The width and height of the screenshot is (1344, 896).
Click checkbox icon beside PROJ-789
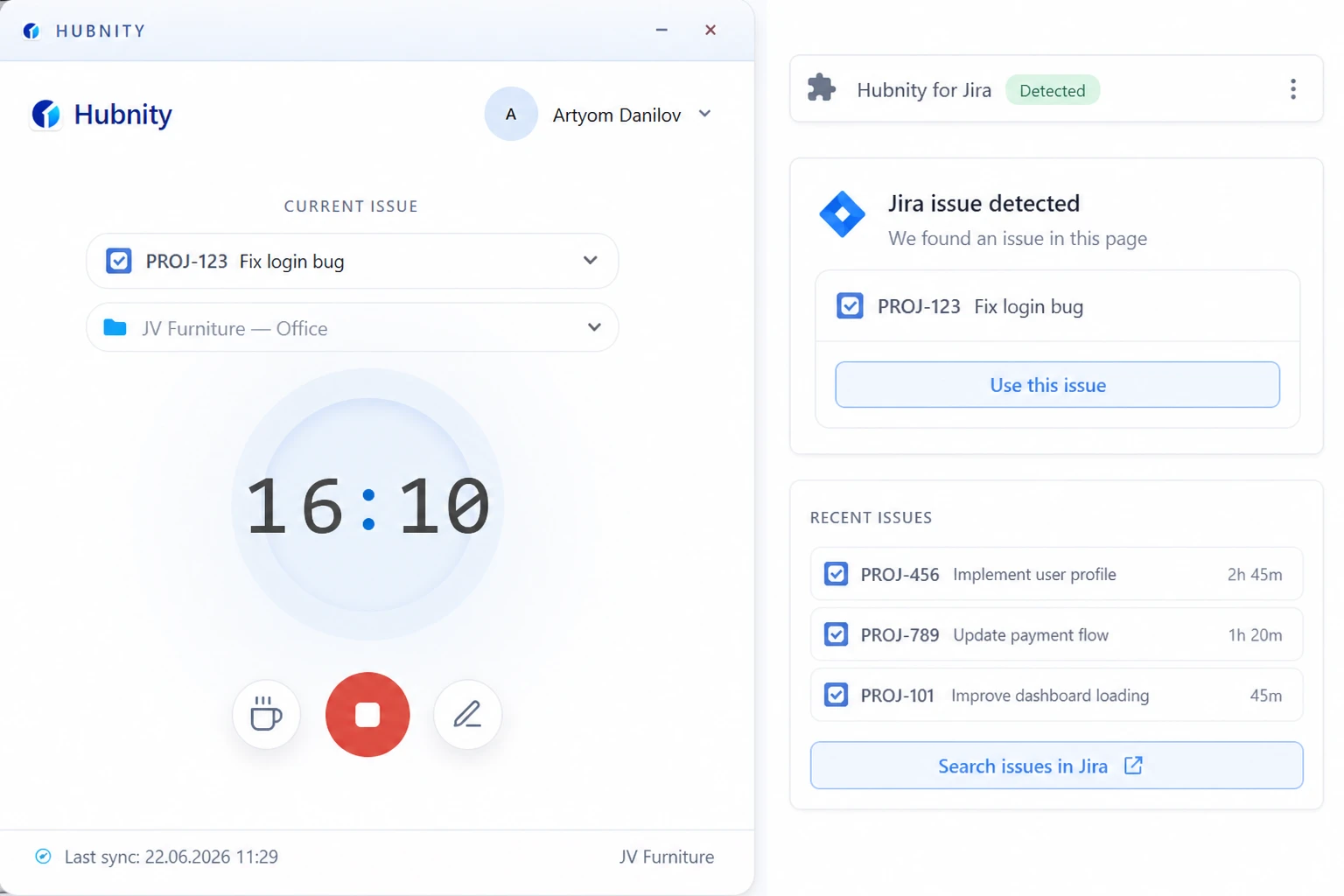pyautogui.click(x=836, y=634)
